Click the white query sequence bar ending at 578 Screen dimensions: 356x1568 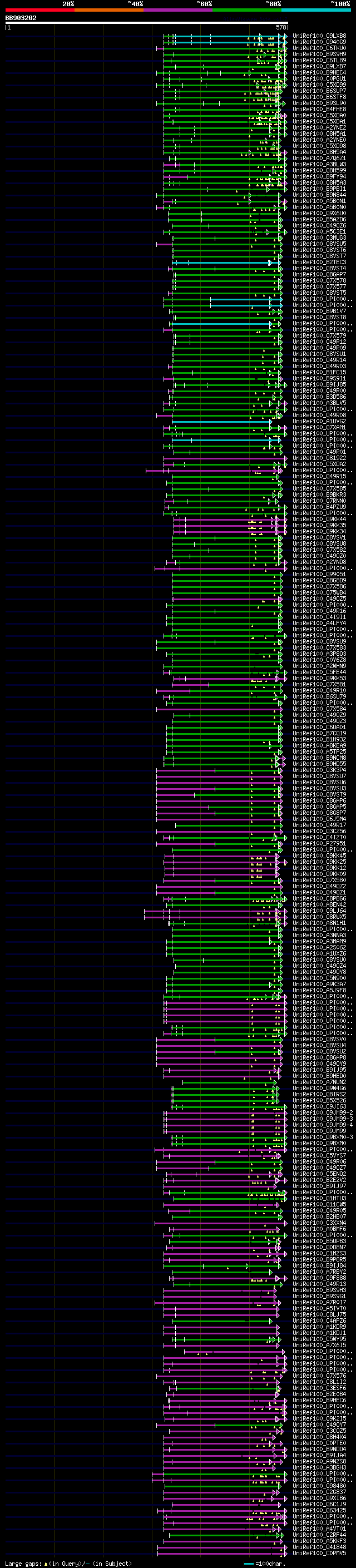147,23
